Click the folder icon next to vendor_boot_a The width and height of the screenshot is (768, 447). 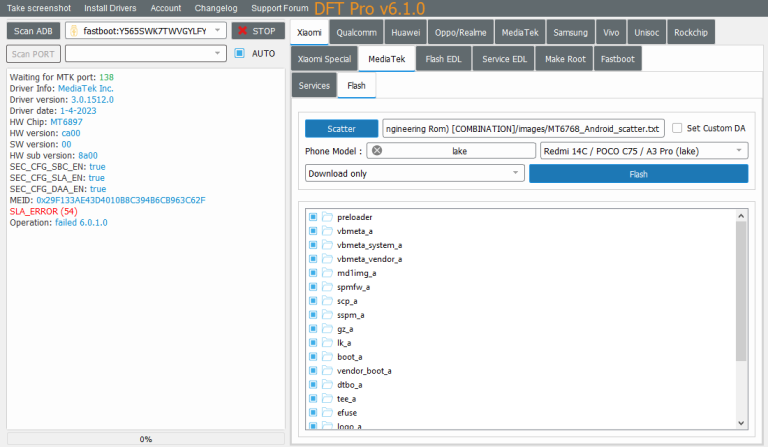pyautogui.click(x=327, y=370)
